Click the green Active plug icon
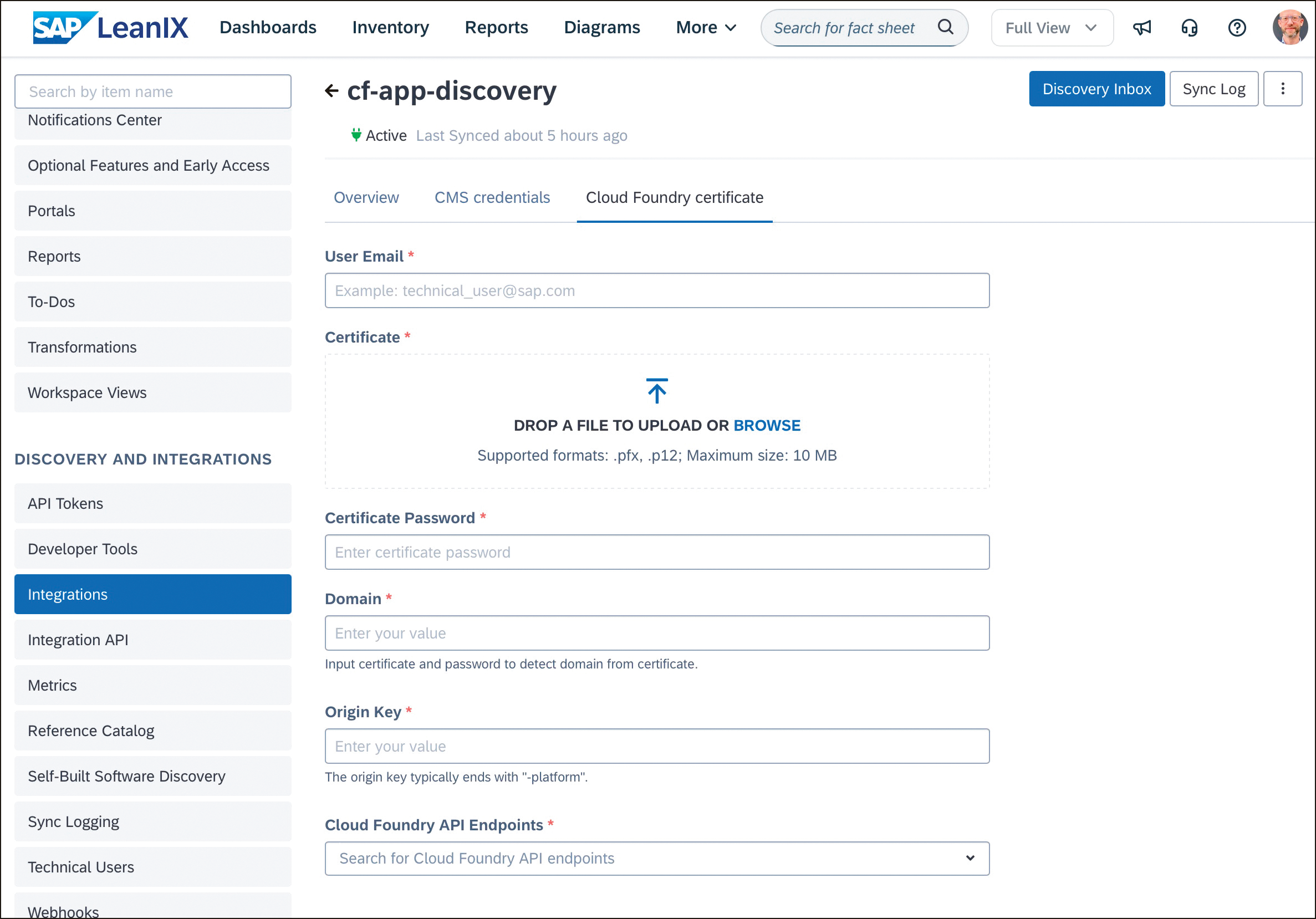1316x919 pixels. [x=356, y=135]
